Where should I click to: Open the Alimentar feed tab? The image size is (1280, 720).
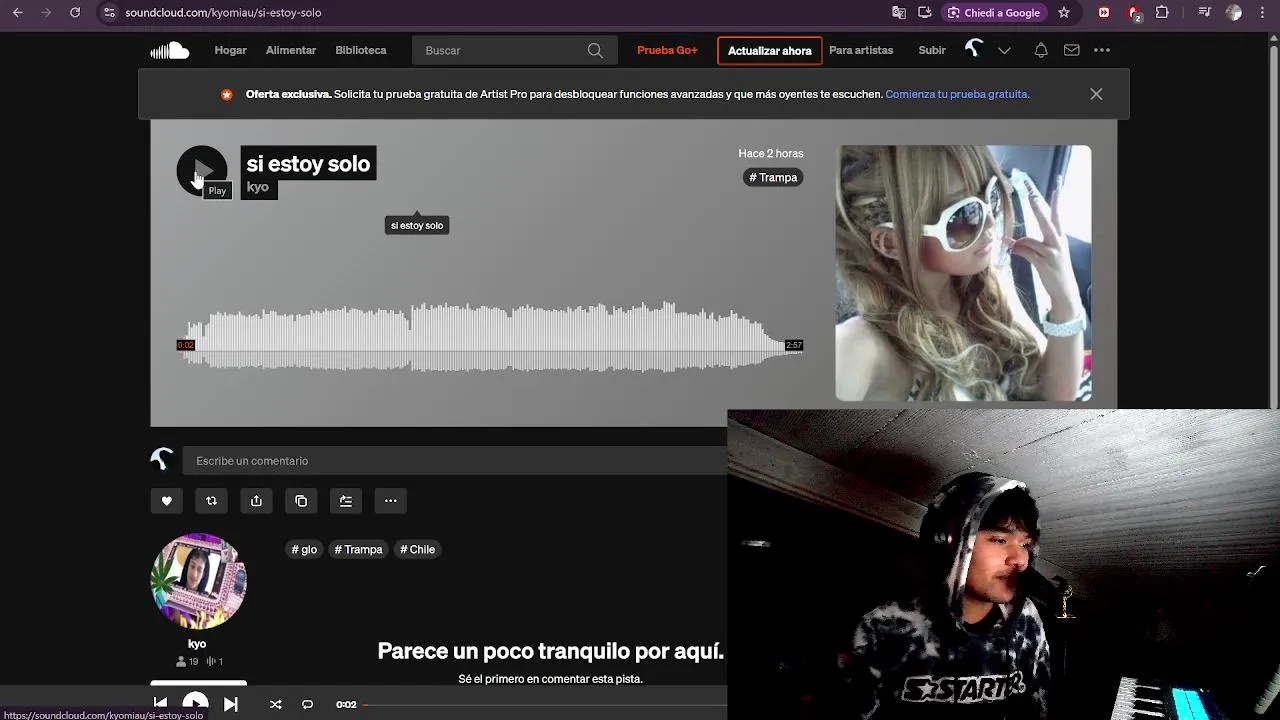pos(291,50)
